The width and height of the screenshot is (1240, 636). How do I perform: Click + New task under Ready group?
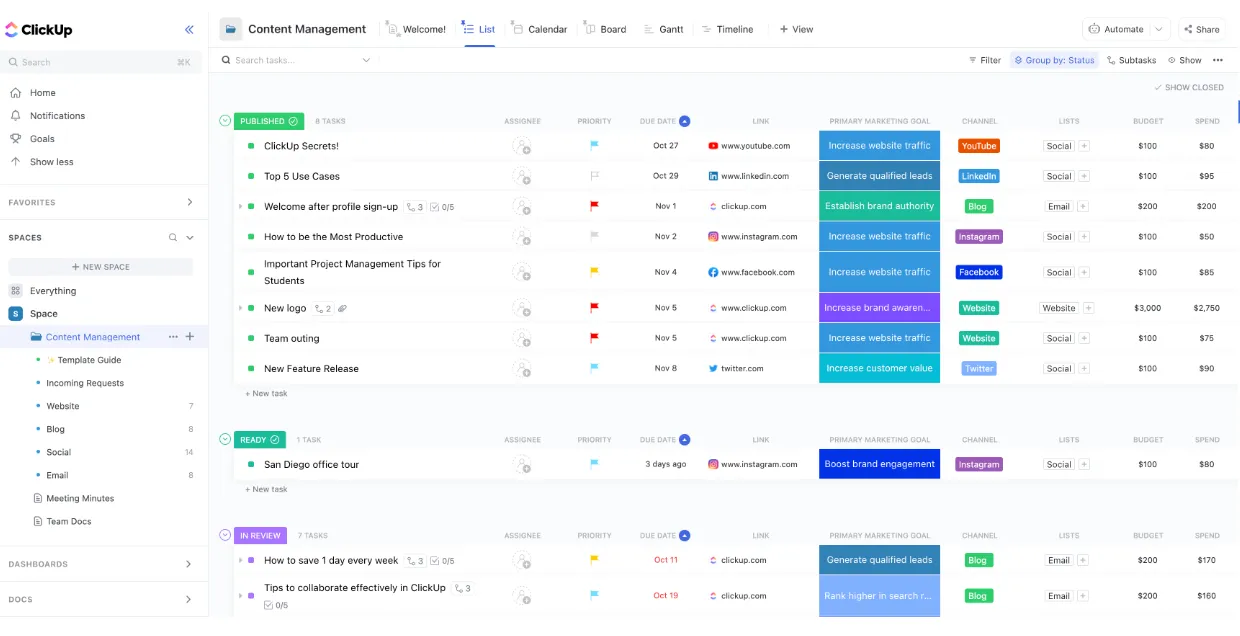pos(266,489)
